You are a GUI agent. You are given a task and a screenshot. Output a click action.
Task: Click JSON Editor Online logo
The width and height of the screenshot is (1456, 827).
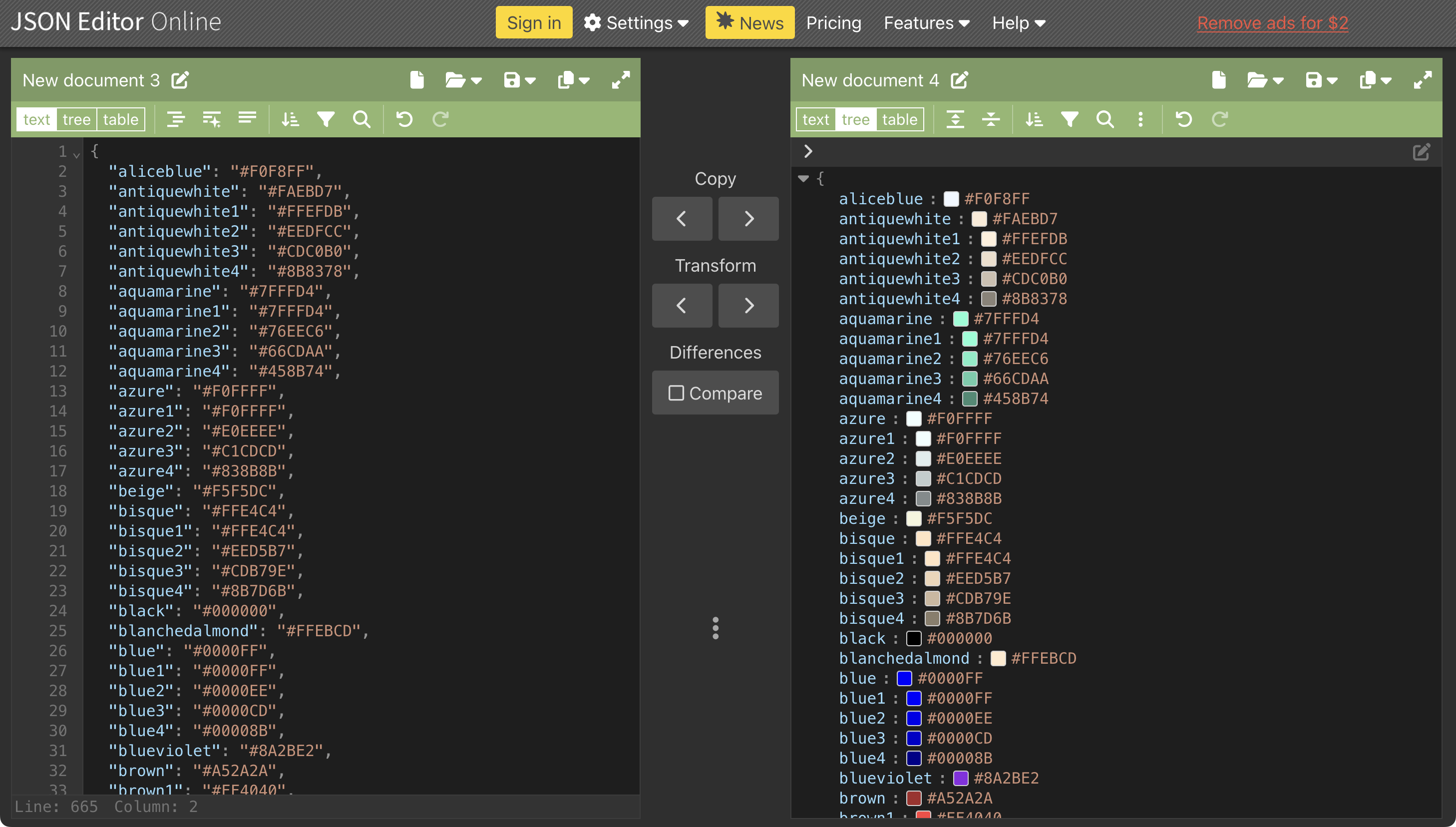point(116,21)
